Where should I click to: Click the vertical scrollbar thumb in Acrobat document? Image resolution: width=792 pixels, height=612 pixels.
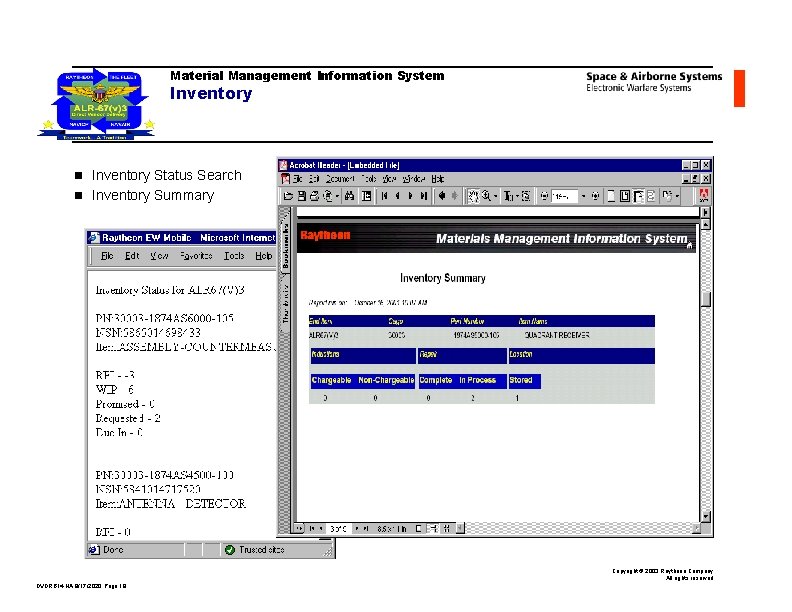[706, 299]
